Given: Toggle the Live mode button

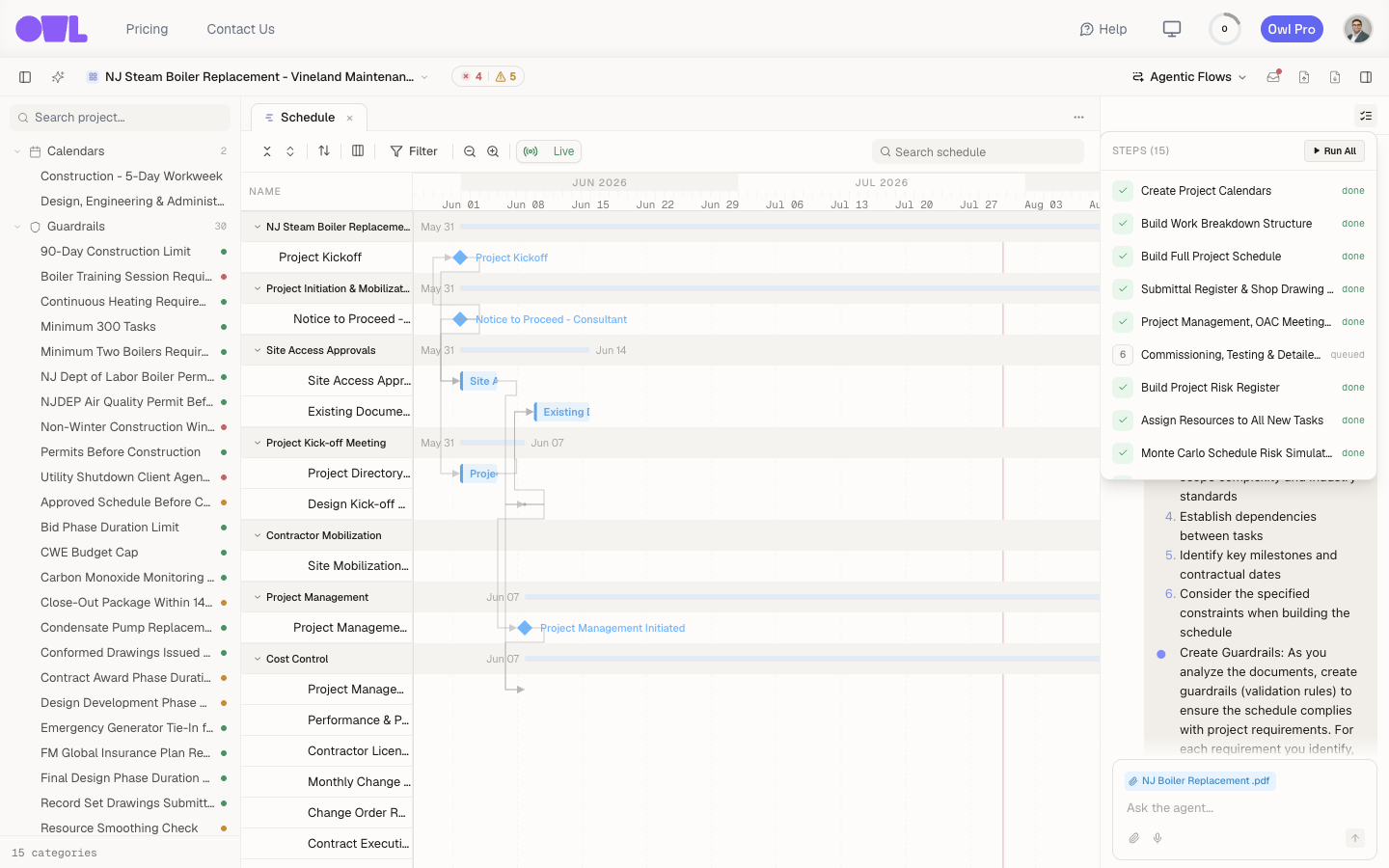Looking at the screenshot, I should [x=549, y=151].
